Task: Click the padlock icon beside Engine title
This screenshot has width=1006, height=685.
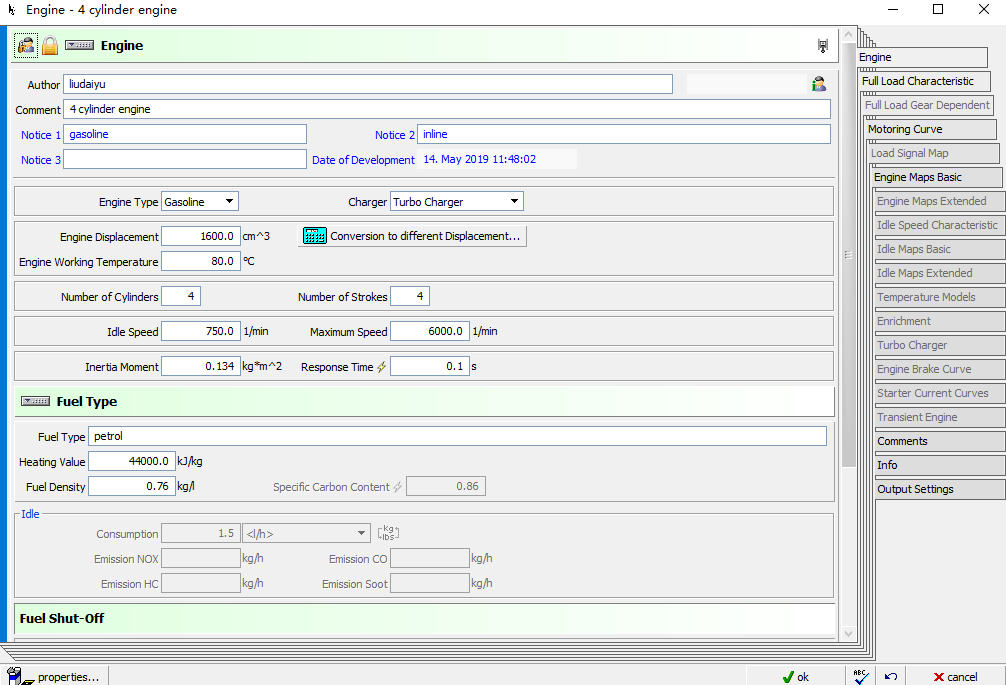Action: [x=49, y=45]
